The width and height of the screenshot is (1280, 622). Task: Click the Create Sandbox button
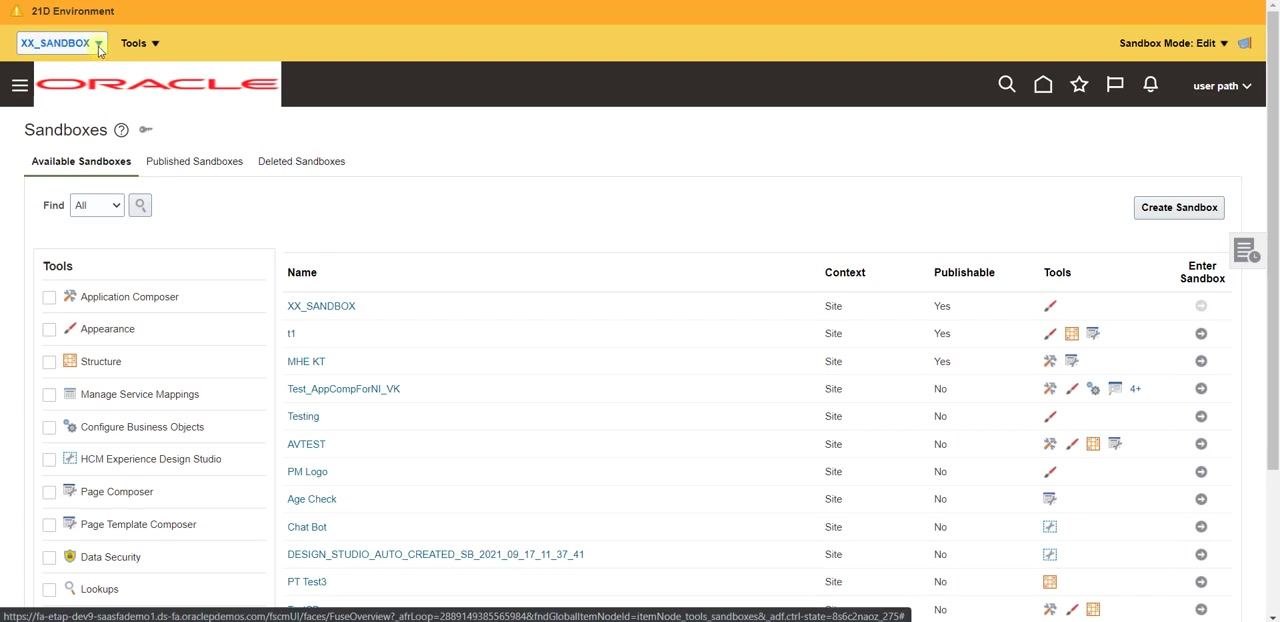1179,207
